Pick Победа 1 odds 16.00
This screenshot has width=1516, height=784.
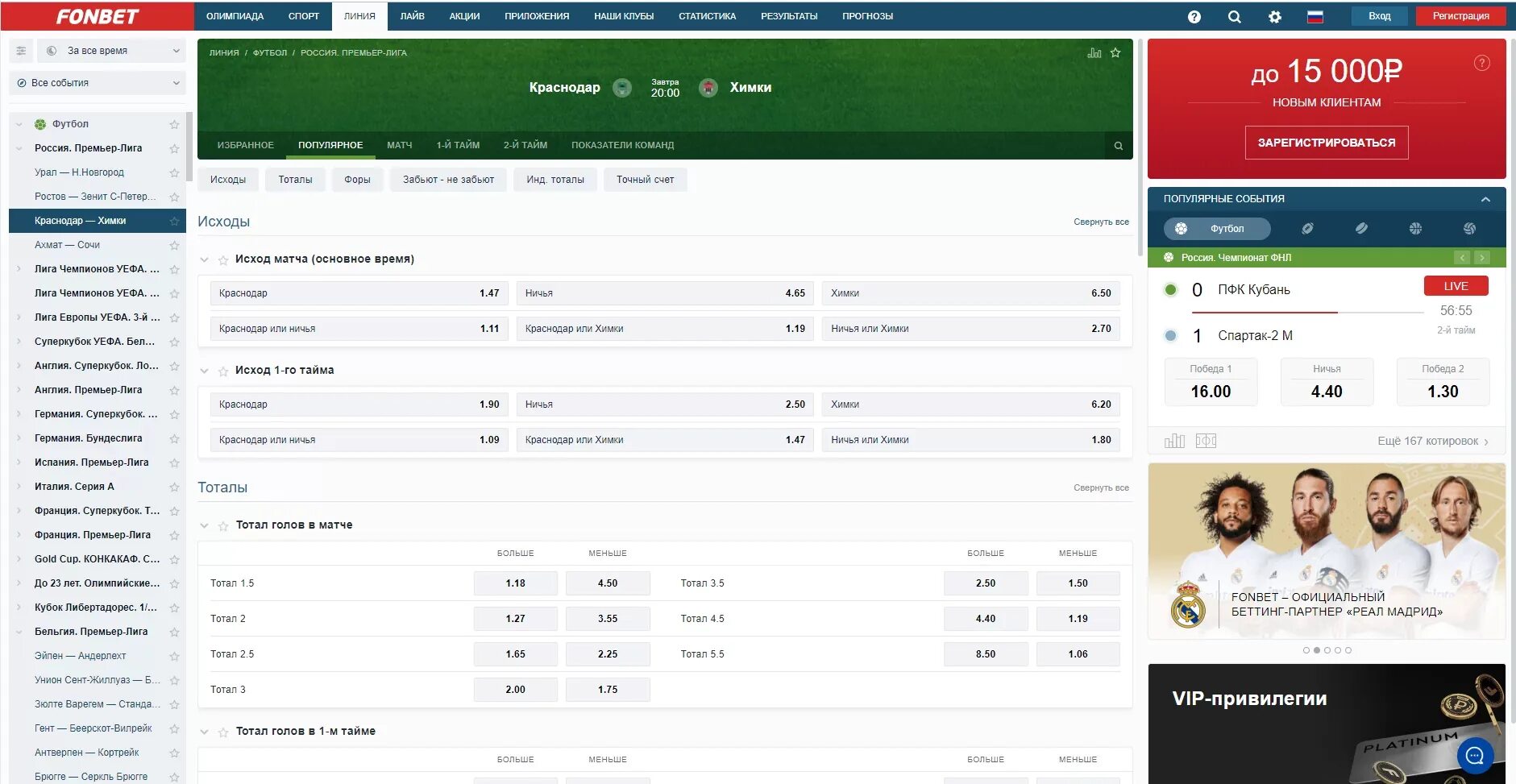1211,382
